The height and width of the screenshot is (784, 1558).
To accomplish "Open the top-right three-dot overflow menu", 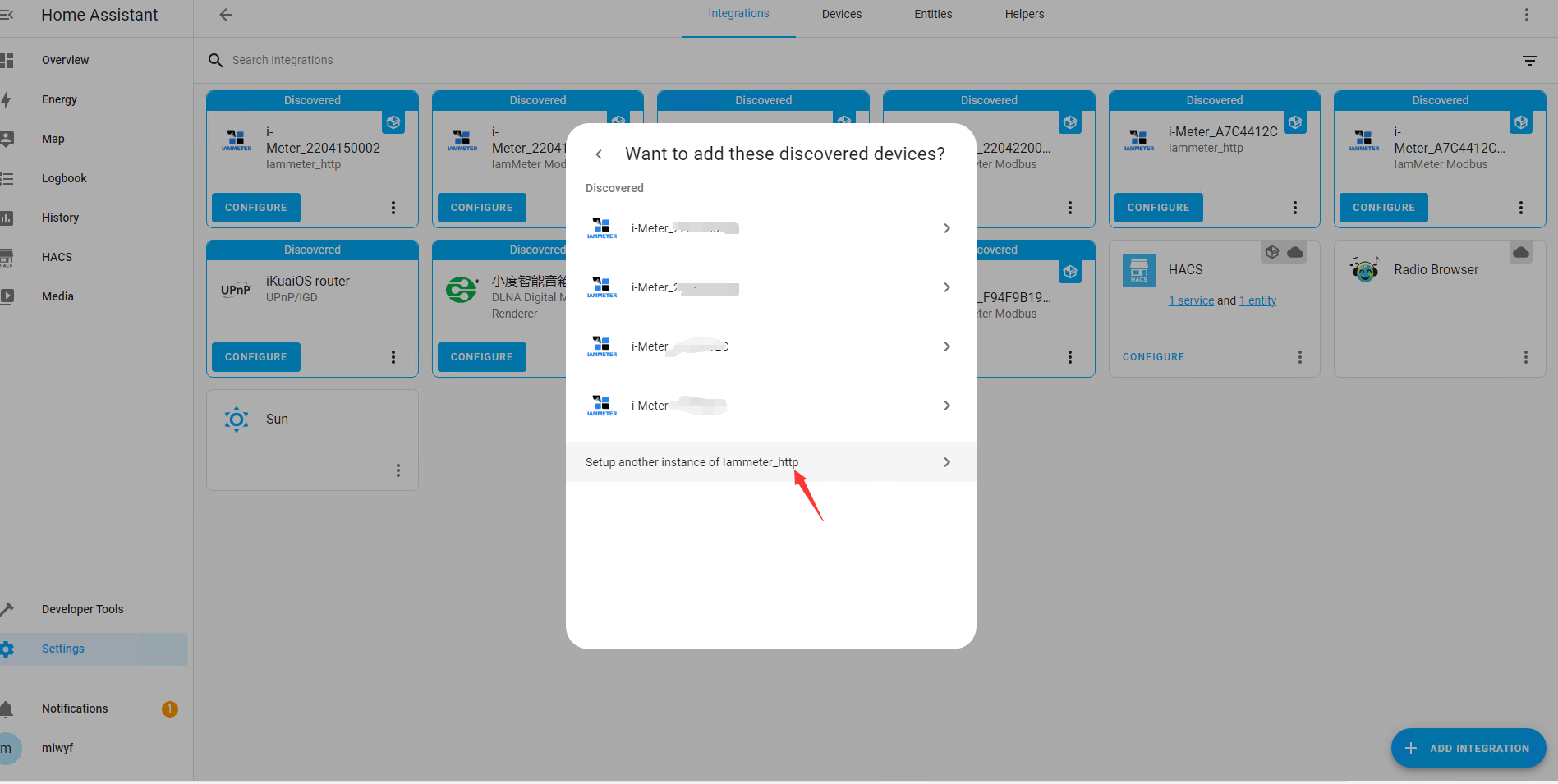I will [x=1526, y=15].
